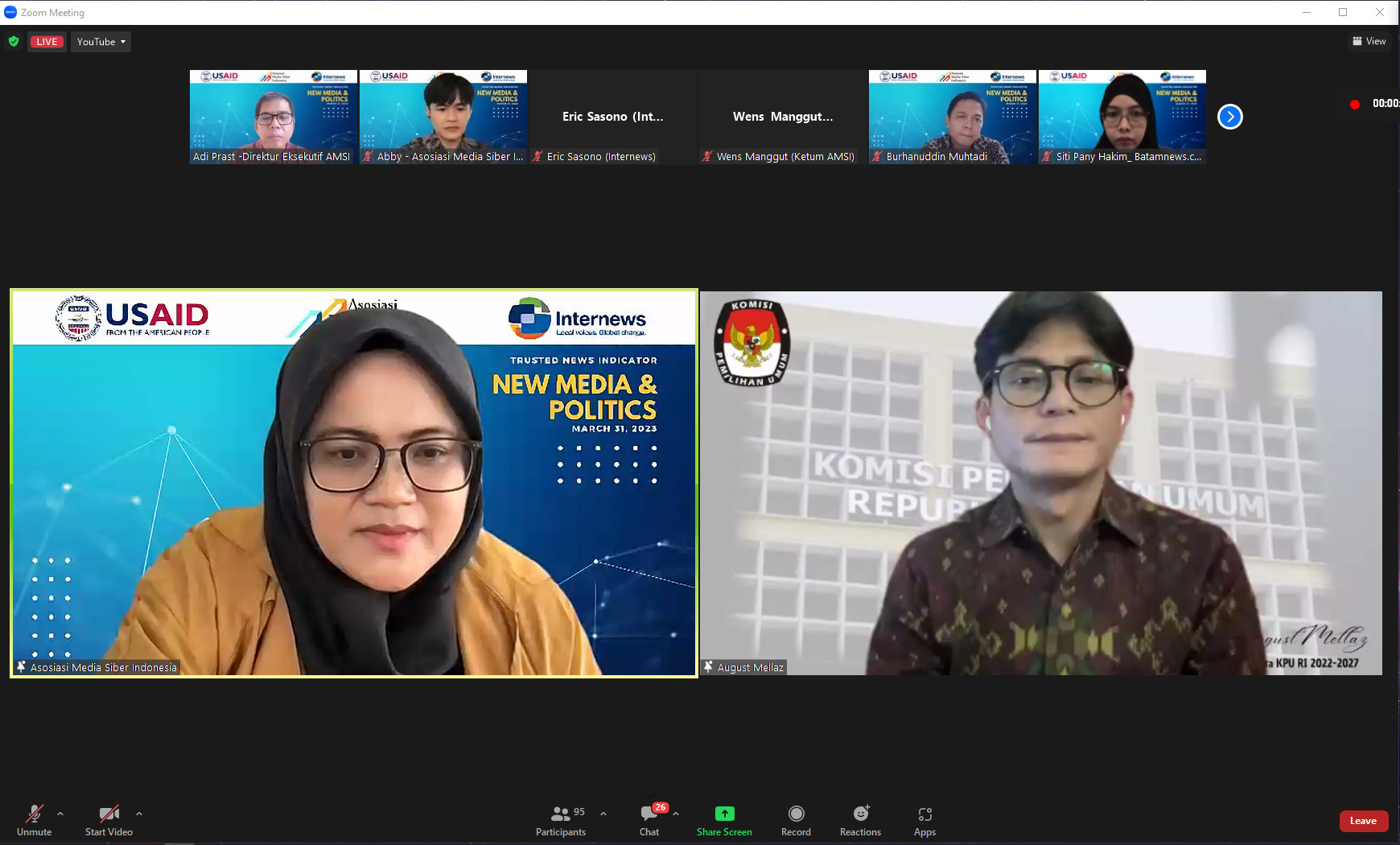Click the Share Screen icon
Screen dimensions: 1400x845
pos(723,814)
